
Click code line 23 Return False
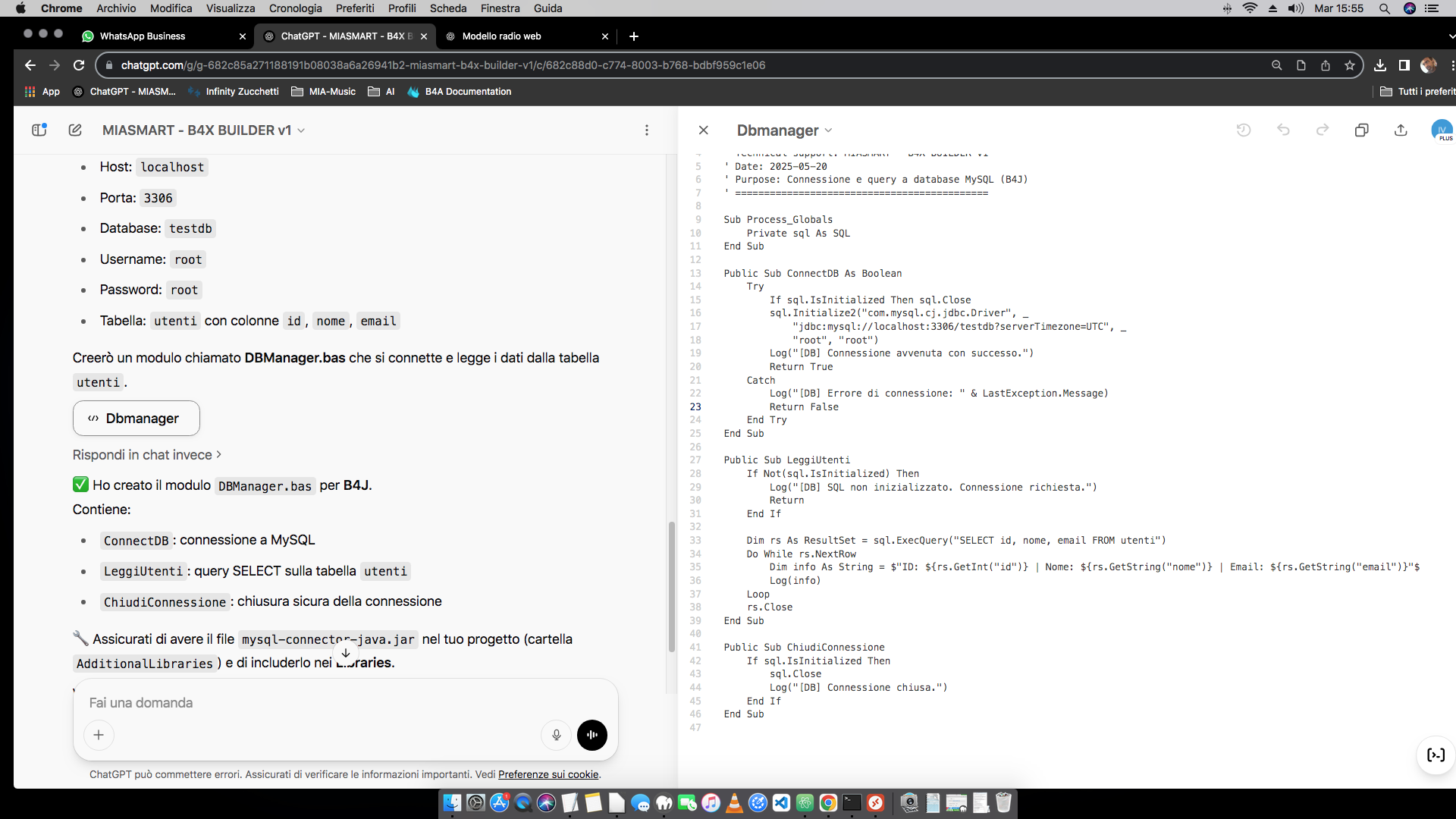pyautogui.click(x=804, y=407)
